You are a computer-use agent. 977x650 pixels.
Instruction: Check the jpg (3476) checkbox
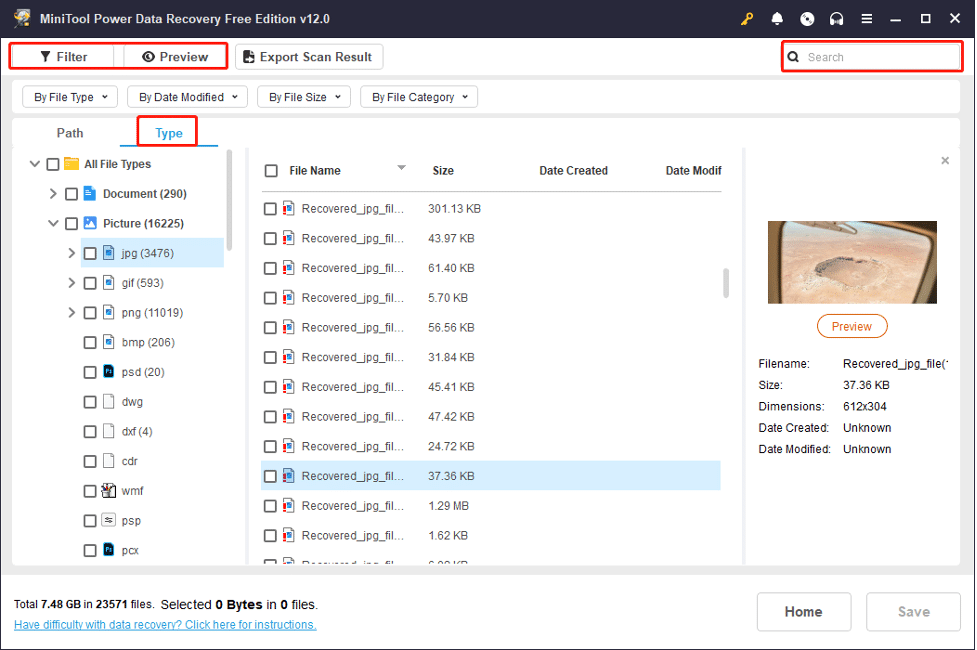point(89,252)
